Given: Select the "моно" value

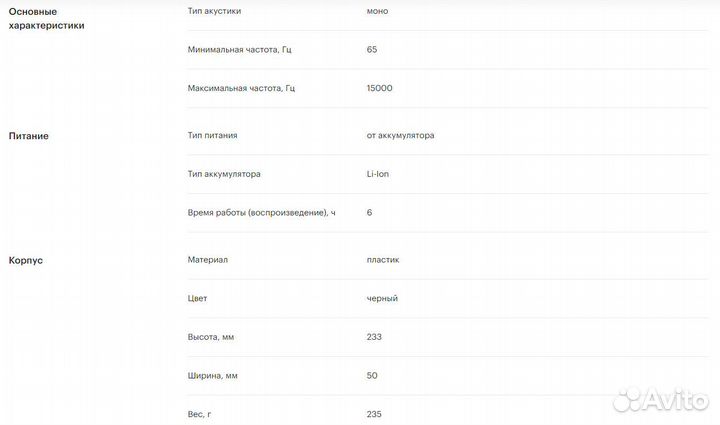Looking at the screenshot, I should point(378,11).
